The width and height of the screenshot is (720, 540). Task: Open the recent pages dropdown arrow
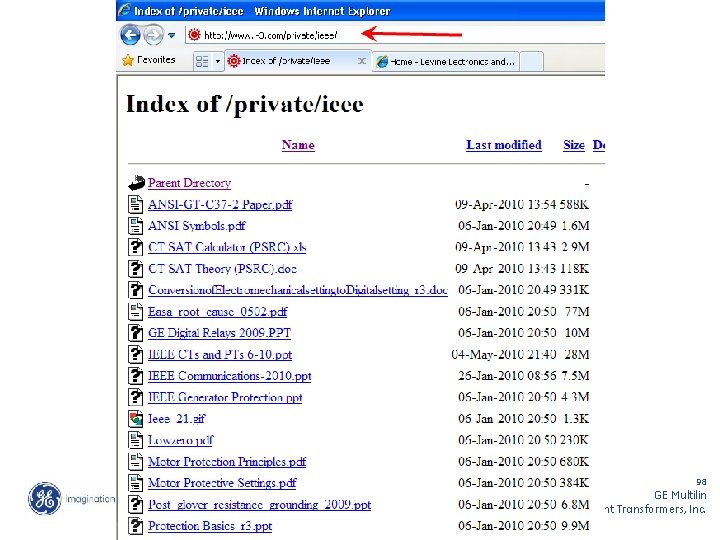click(172, 35)
